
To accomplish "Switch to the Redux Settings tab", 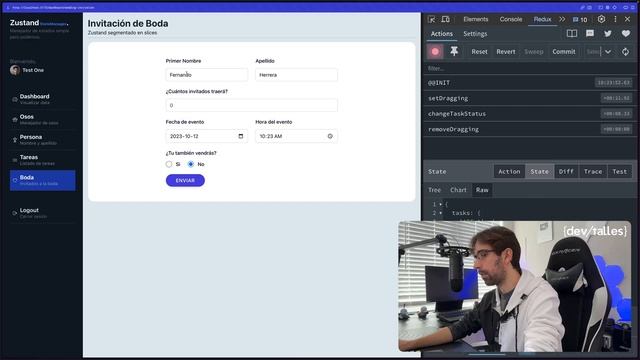I will pos(475,34).
